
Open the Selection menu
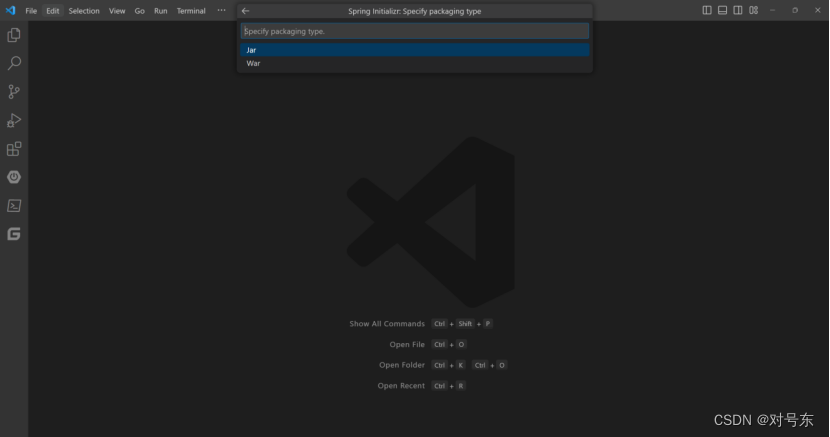click(84, 11)
